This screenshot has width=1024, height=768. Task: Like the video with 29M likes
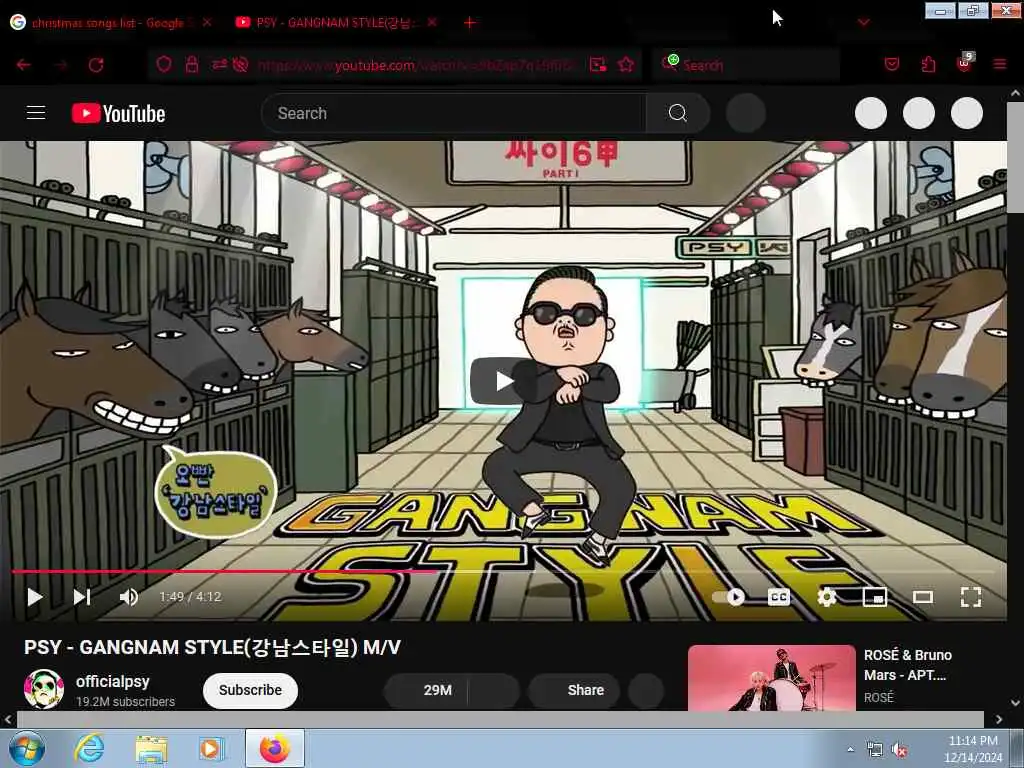pyautogui.click(x=426, y=690)
